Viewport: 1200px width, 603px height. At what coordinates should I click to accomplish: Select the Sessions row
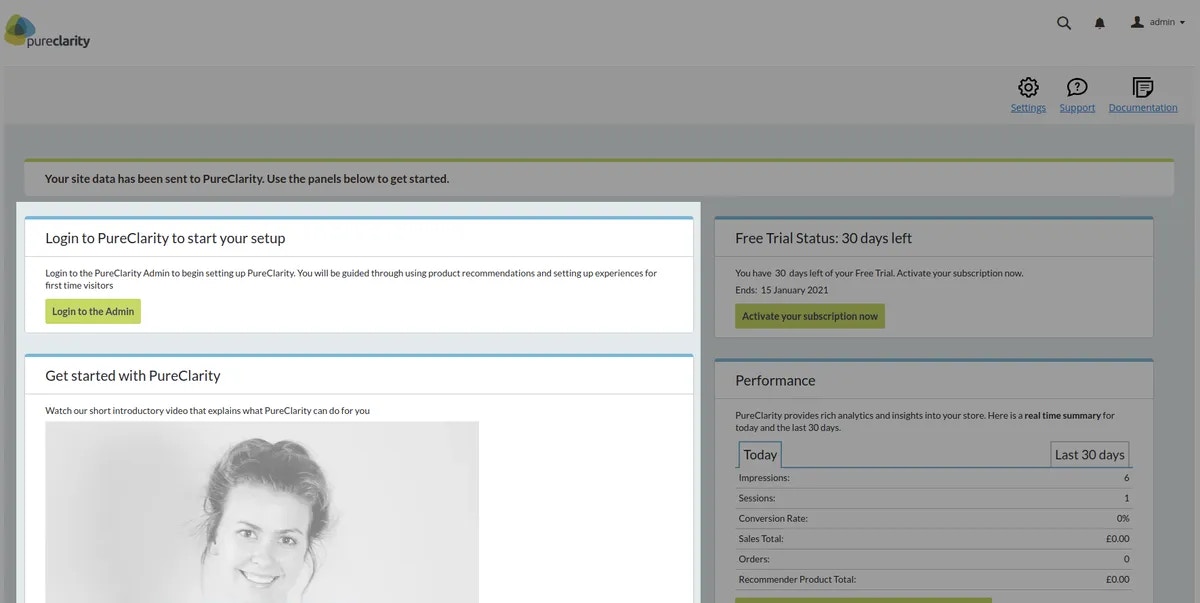coord(934,498)
